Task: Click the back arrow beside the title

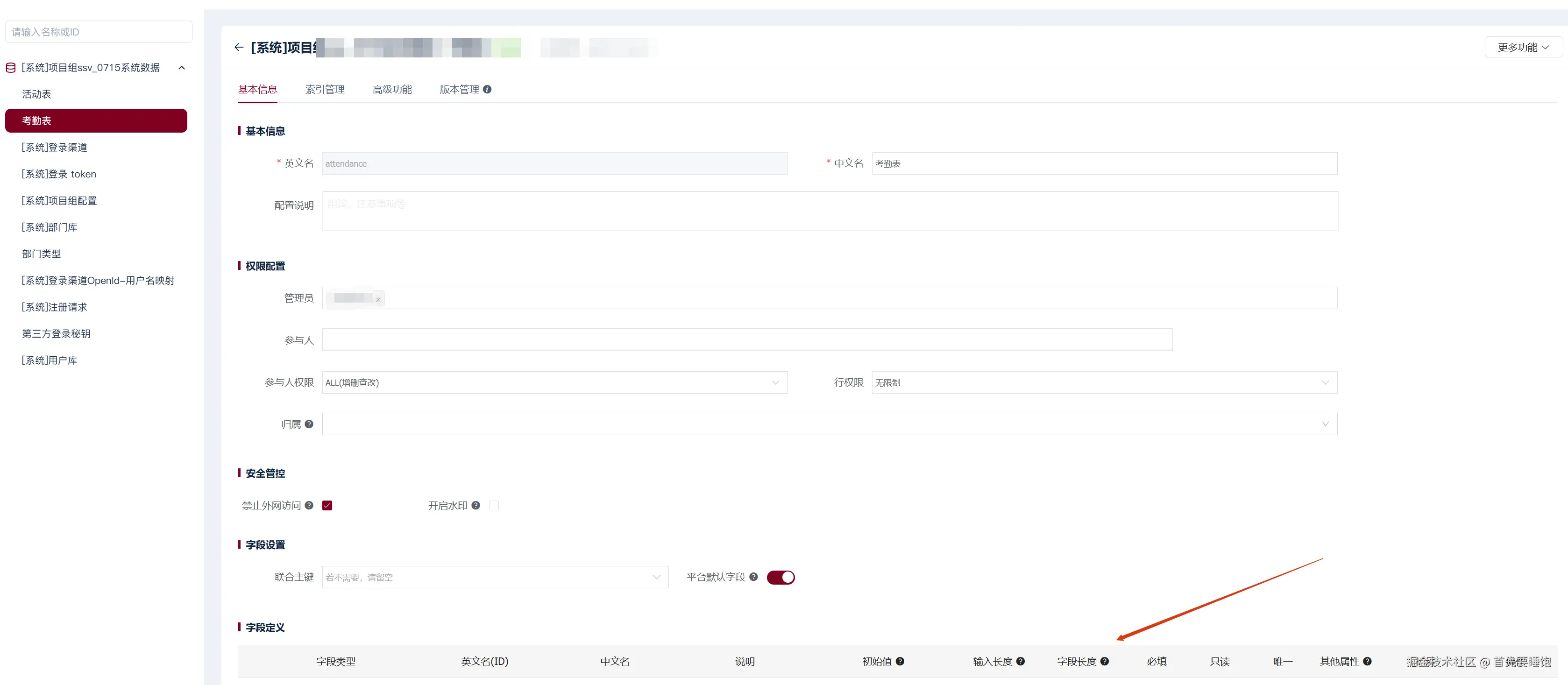Action: pos(239,48)
